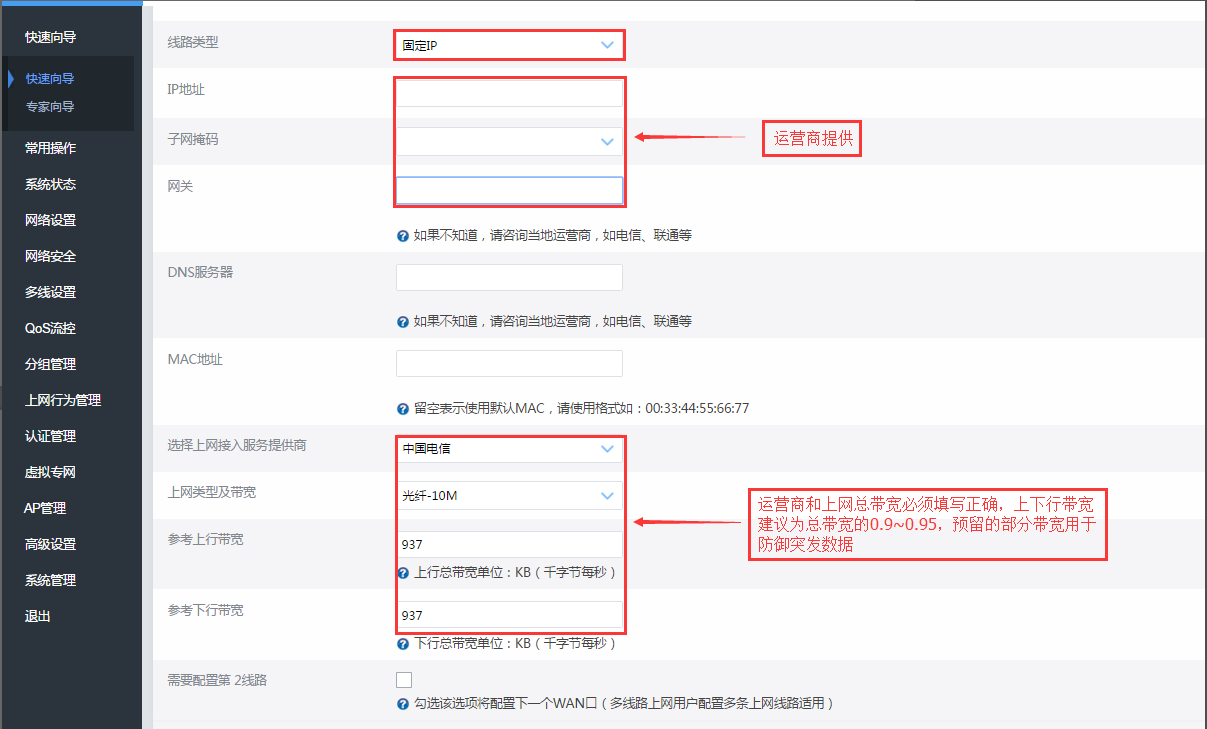Focus the 网关 input field
Screen dimensions: 1207x729
pos(508,190)
